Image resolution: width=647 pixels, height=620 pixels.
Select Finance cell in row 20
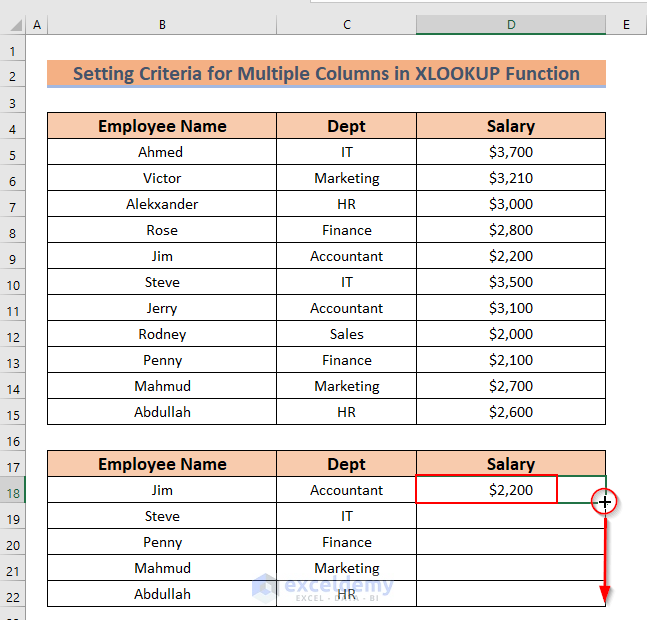click(347, 542)
